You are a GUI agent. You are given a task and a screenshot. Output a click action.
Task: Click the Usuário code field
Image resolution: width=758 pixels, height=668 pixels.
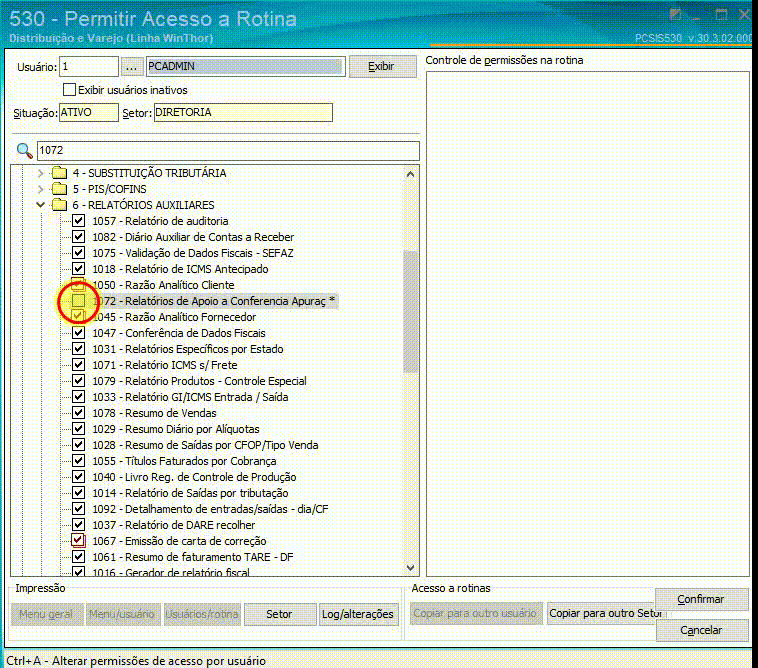(89, 67)
